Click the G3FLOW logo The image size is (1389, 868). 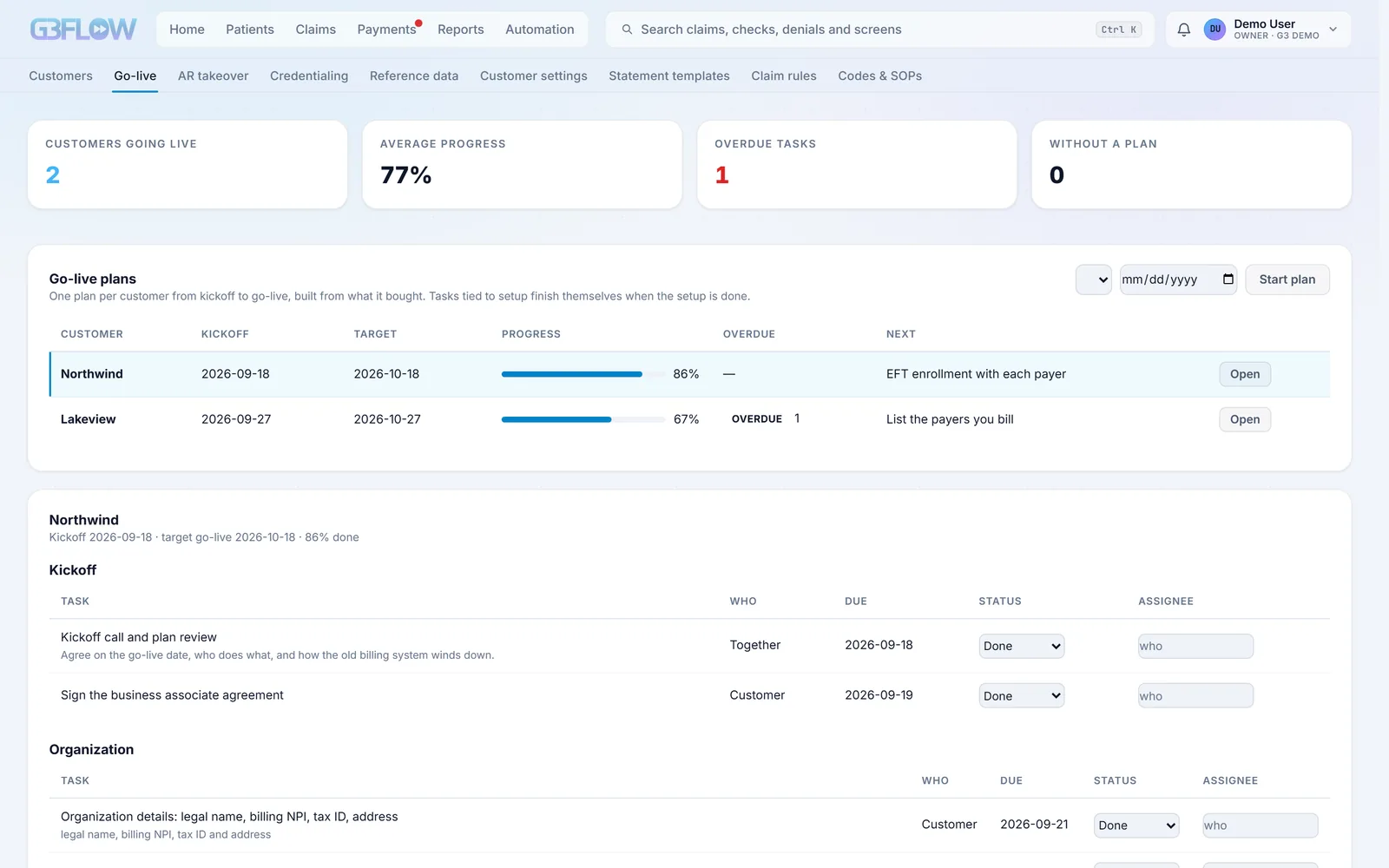coord(83,30)
